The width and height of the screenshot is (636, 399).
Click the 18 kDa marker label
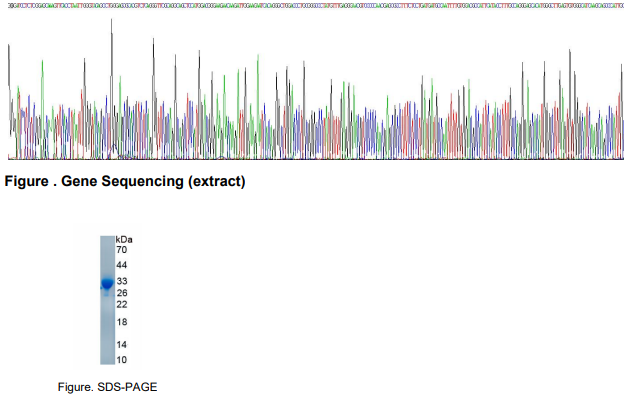point(122,322)
